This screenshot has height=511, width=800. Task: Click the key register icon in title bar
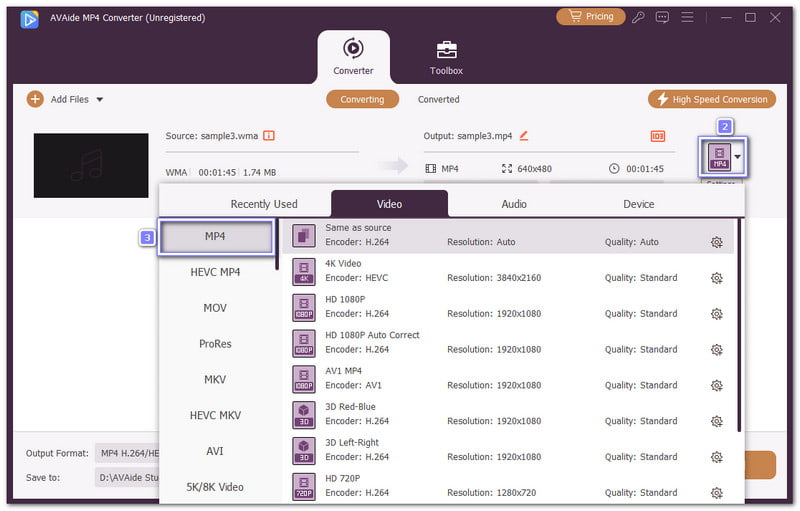(664, 17)
